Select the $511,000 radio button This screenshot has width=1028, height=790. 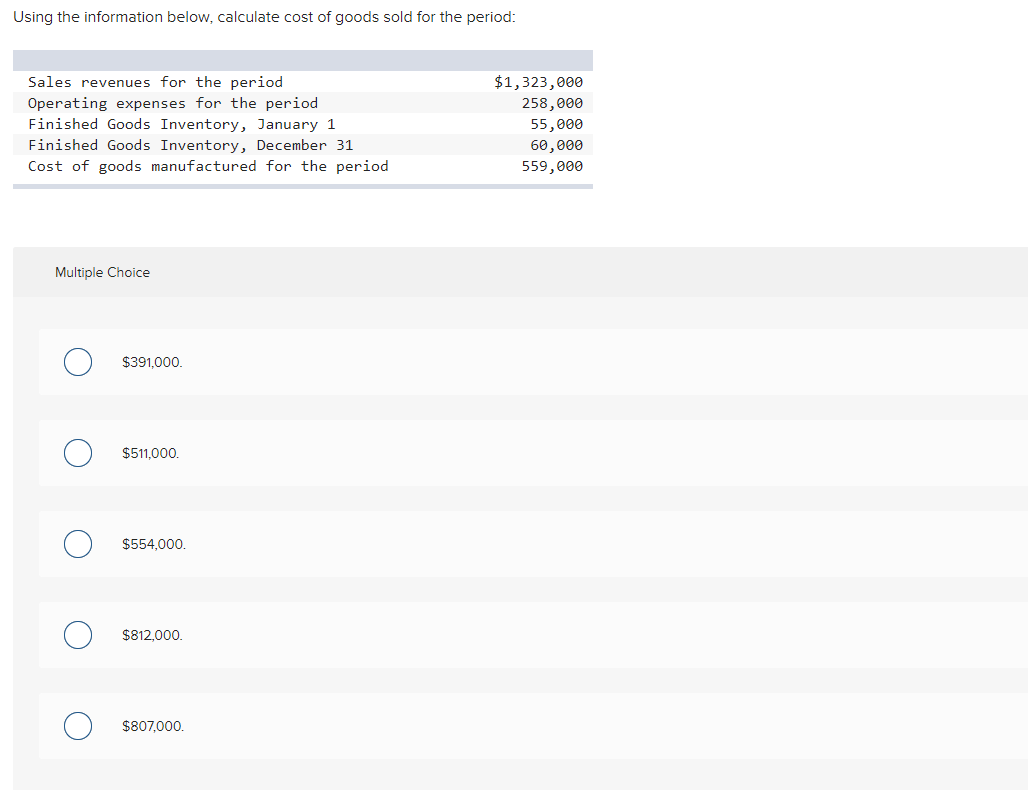pos(77,453)
